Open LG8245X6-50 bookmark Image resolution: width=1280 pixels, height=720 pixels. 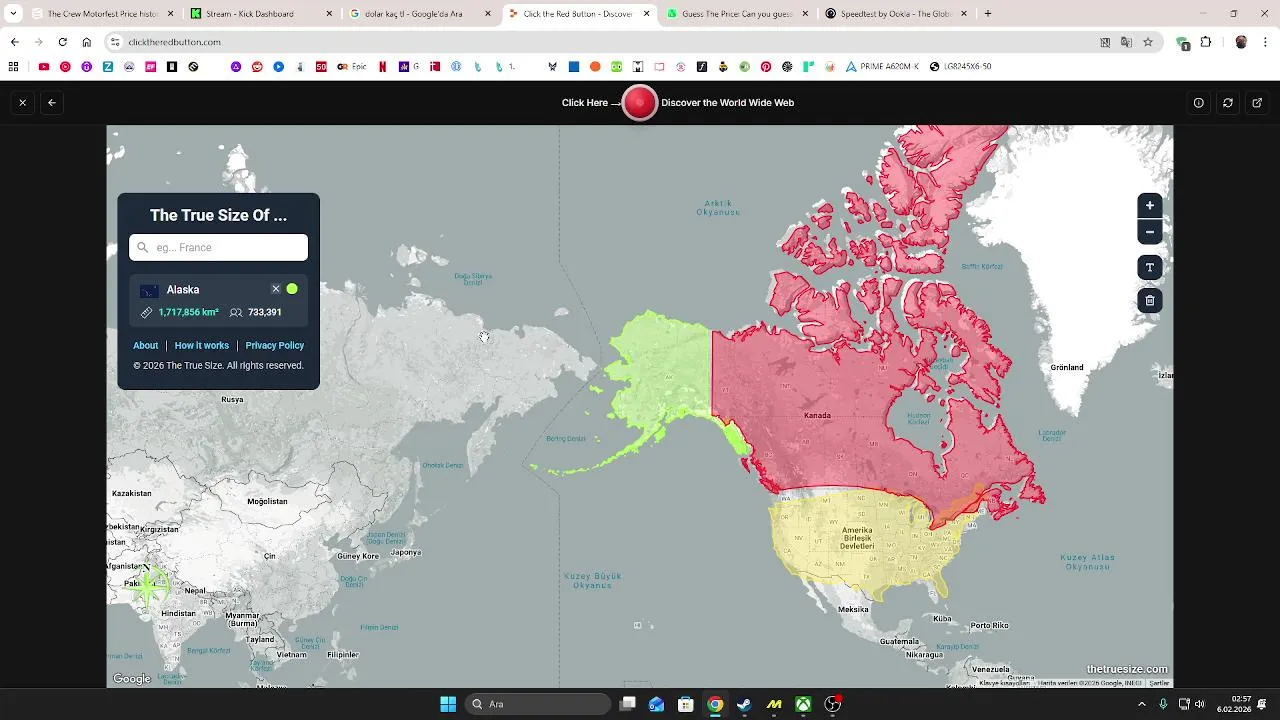[x=960, y=66]
